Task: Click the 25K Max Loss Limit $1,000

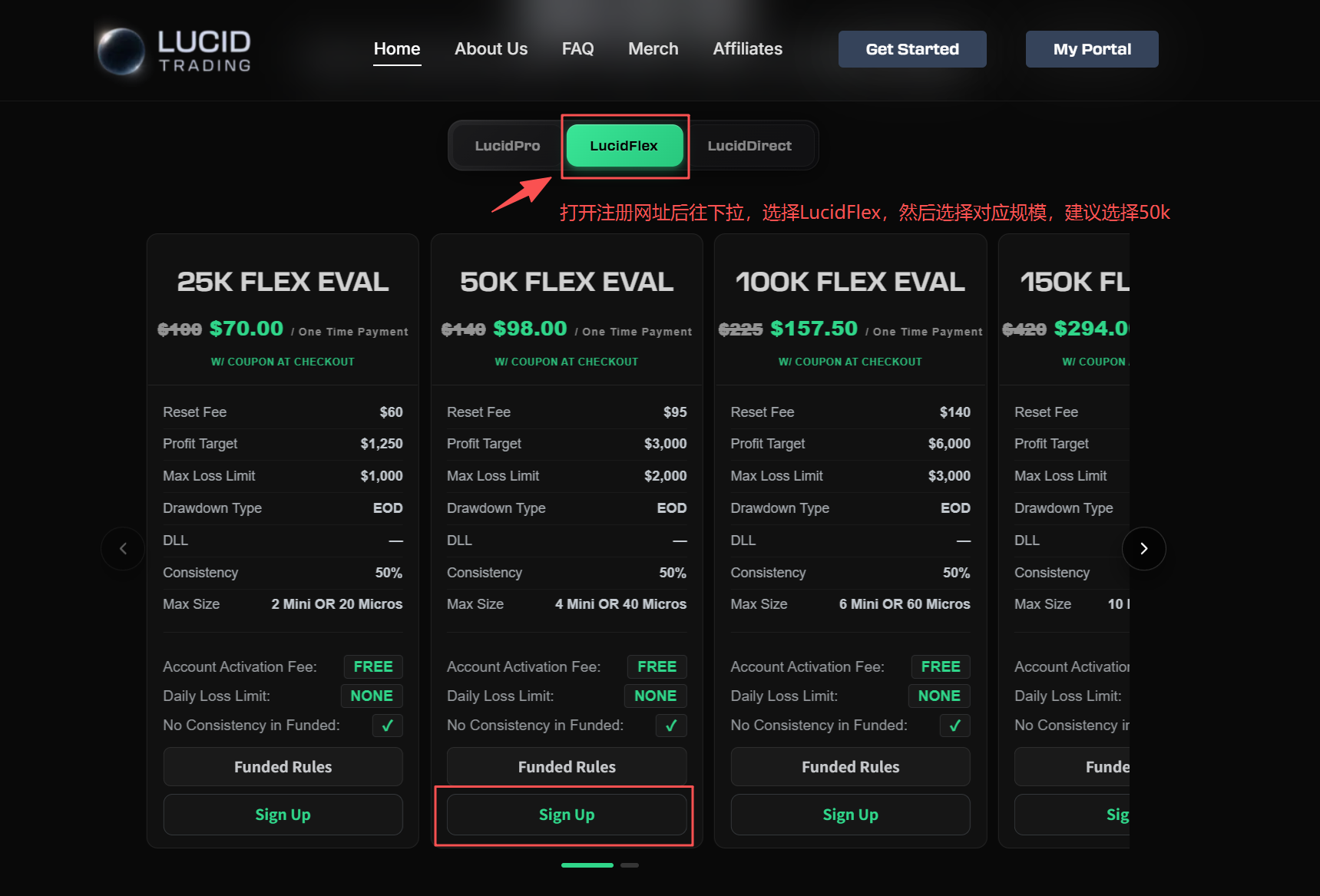Action: 382,476
